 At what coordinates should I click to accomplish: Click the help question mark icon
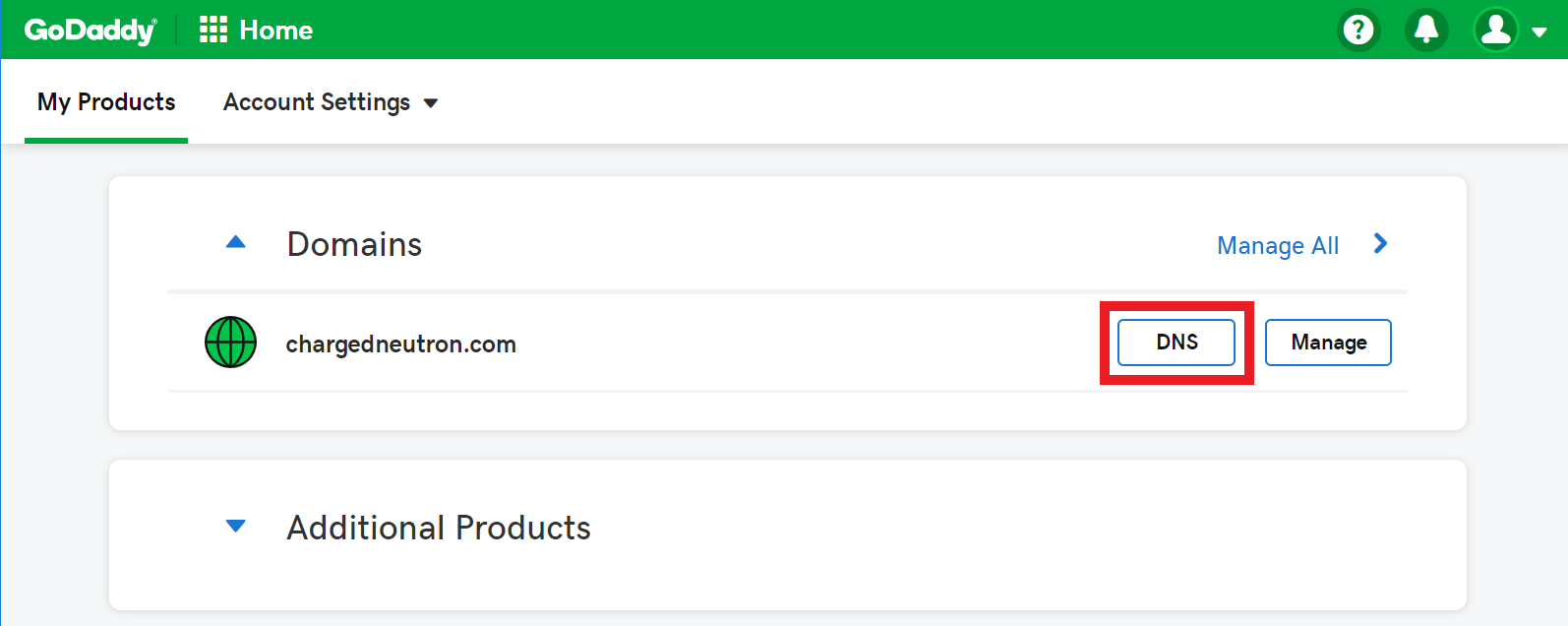(1358, 30)
